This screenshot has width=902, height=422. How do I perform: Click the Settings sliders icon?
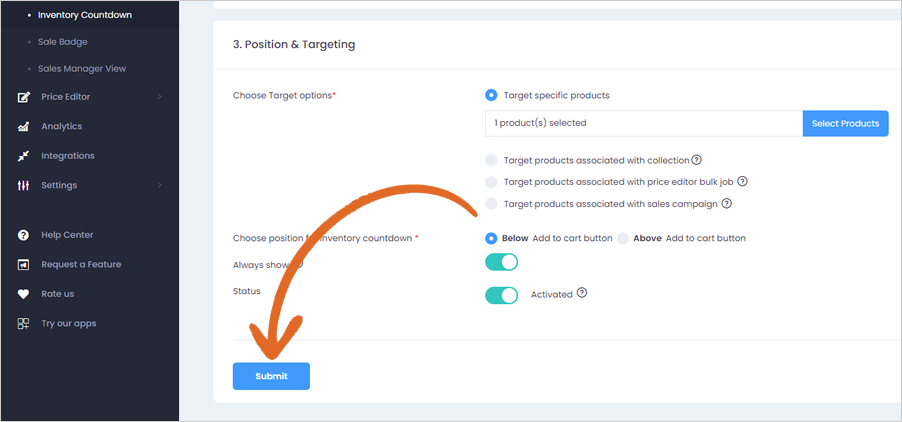click(24, 186)
